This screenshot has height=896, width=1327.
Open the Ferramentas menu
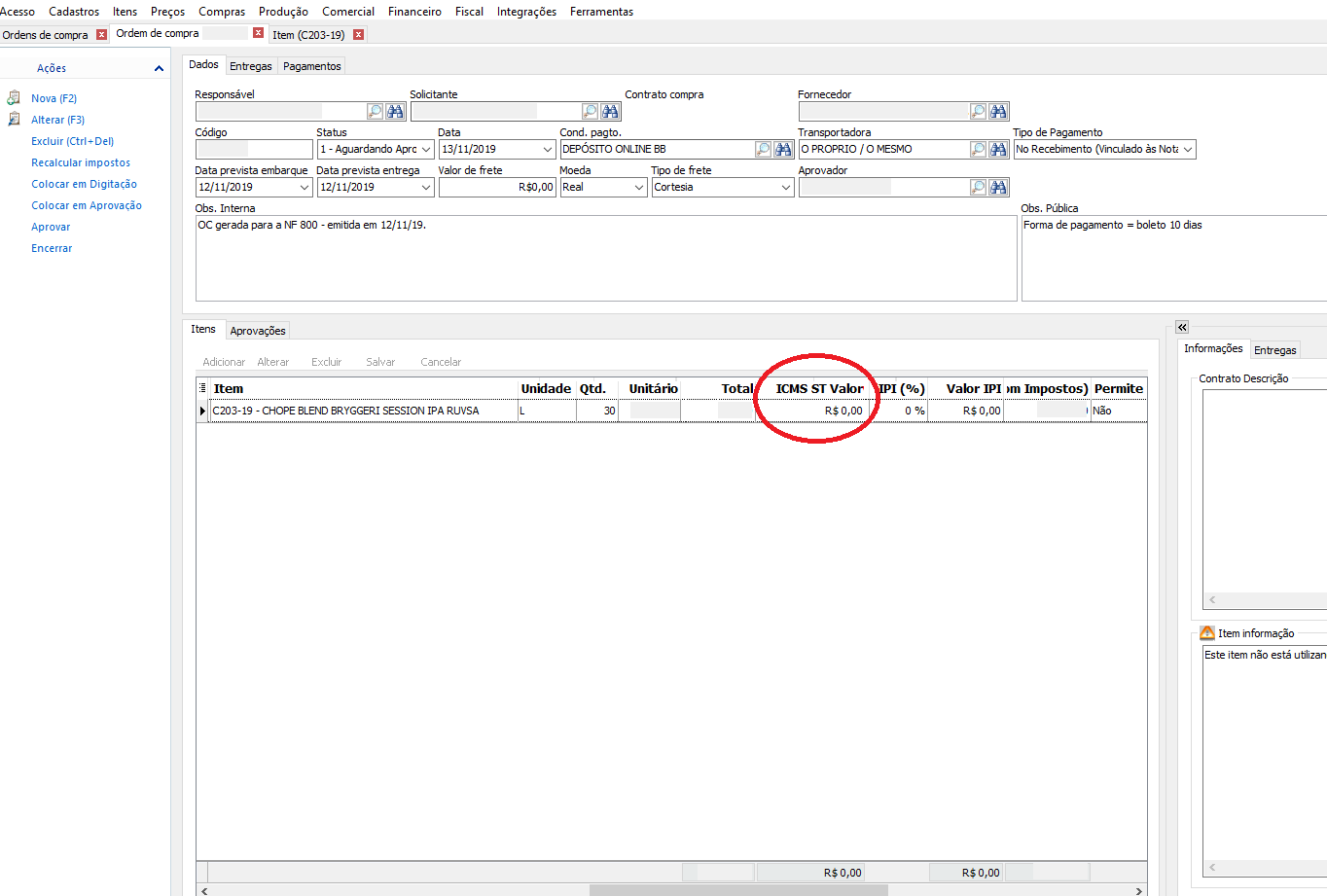click(x=601, y=12)
